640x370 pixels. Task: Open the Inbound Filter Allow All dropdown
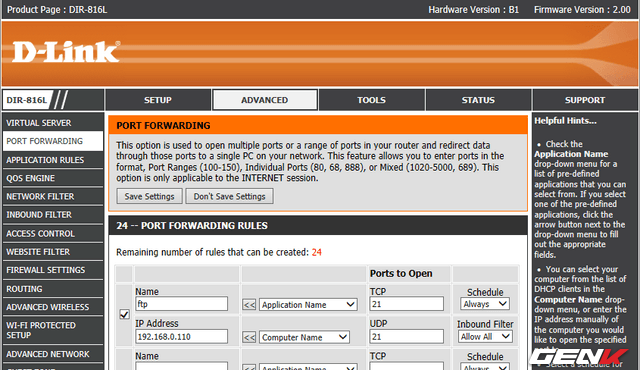coord(485,337)
